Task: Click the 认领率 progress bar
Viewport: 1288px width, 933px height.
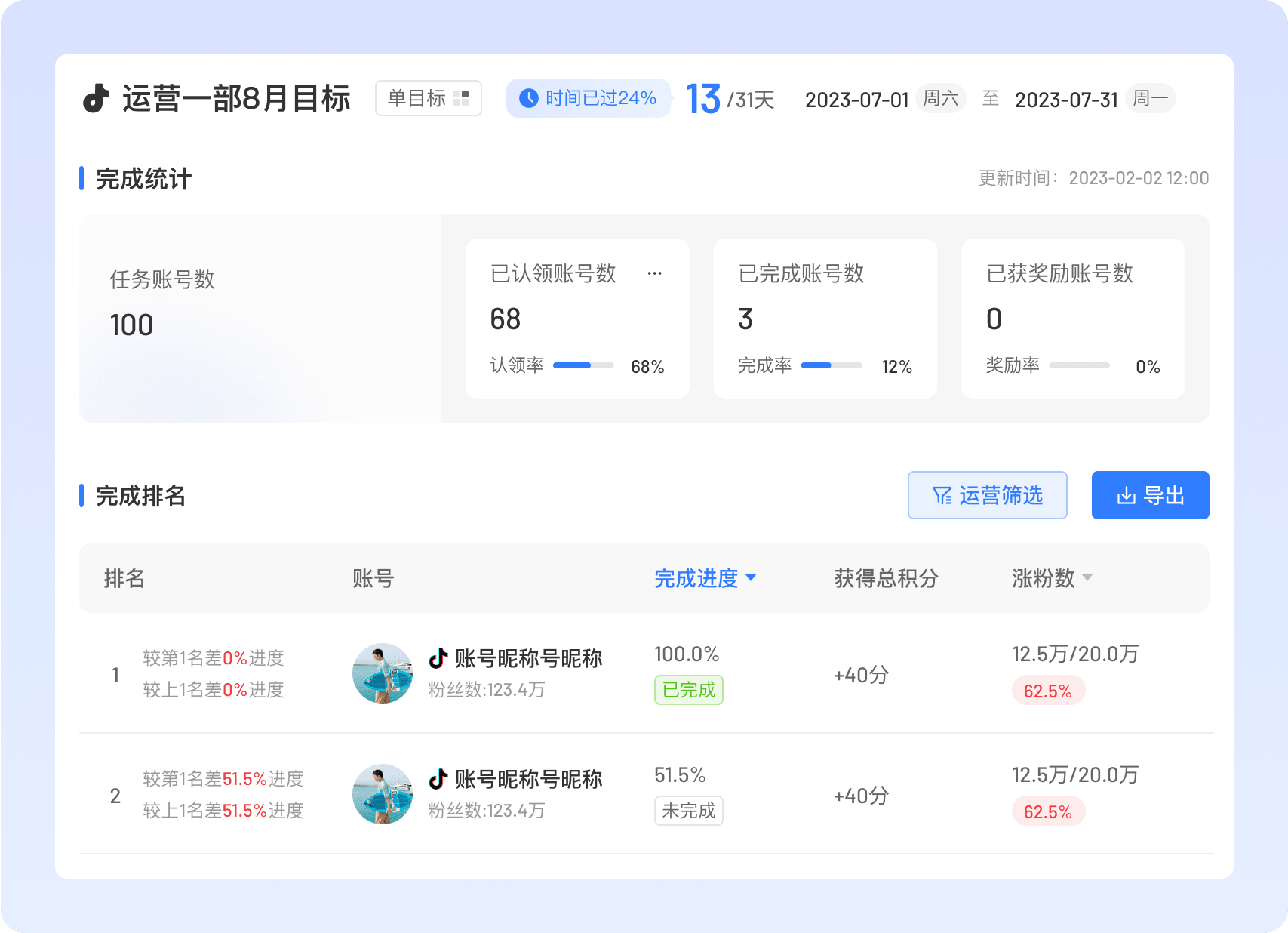Action: click(583, 365)
